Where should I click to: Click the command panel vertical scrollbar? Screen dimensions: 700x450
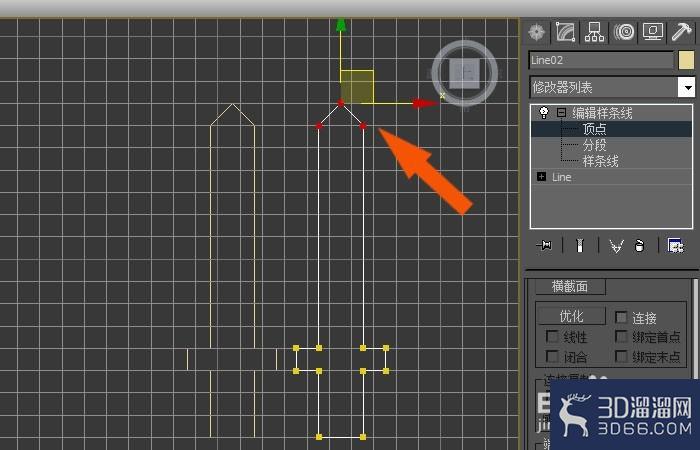[x=696, y=328]
